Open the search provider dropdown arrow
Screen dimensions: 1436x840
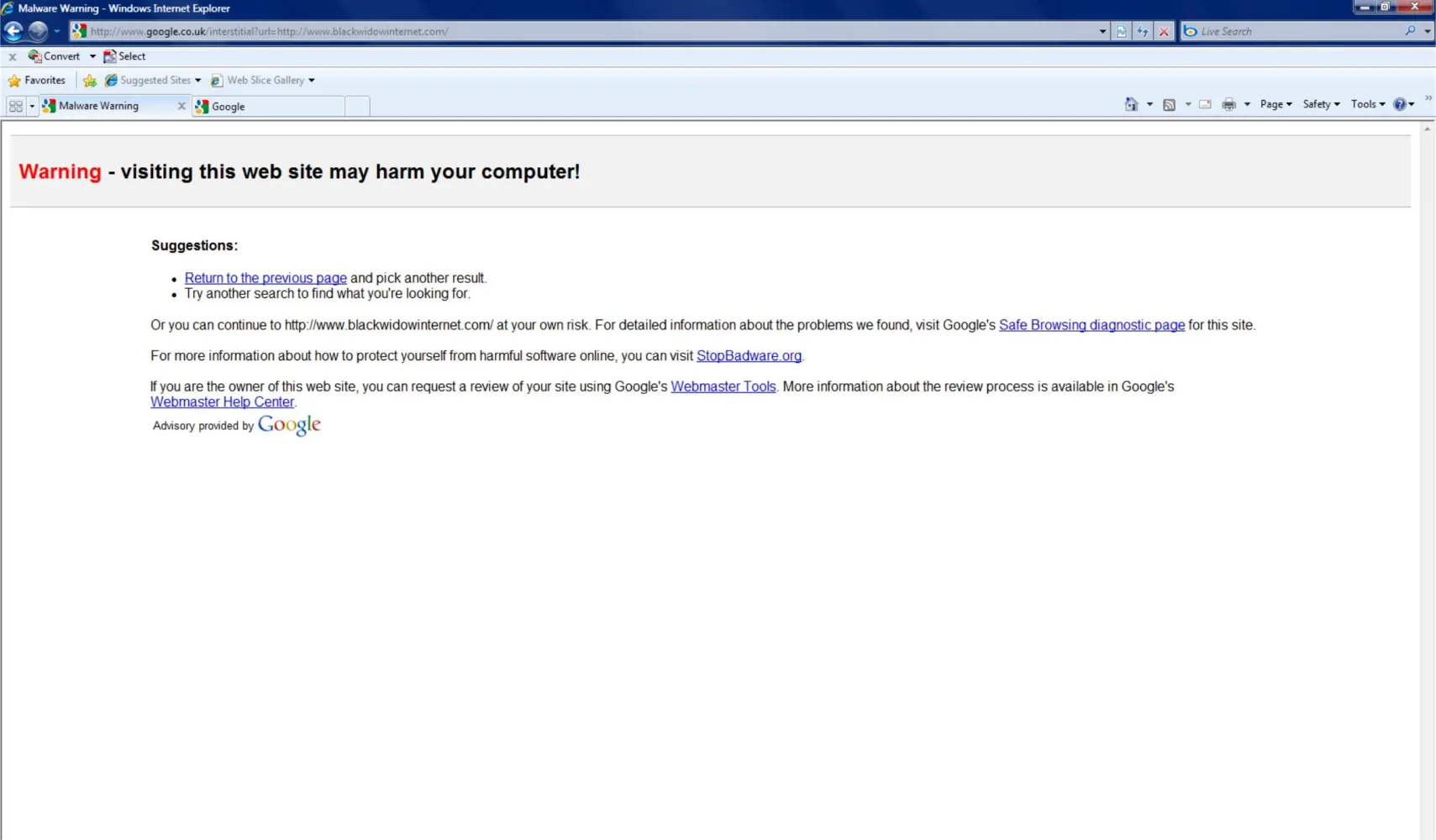pos(1428,31)
